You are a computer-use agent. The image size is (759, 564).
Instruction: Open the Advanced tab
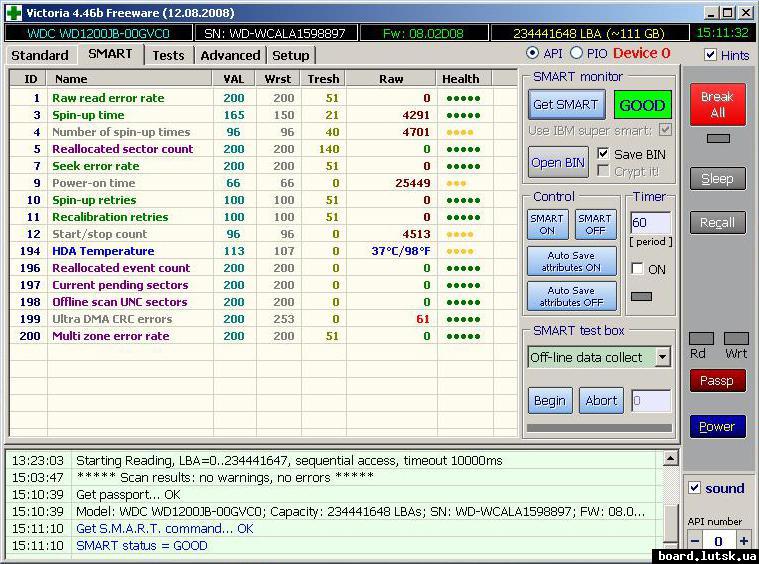coord(230,55)
